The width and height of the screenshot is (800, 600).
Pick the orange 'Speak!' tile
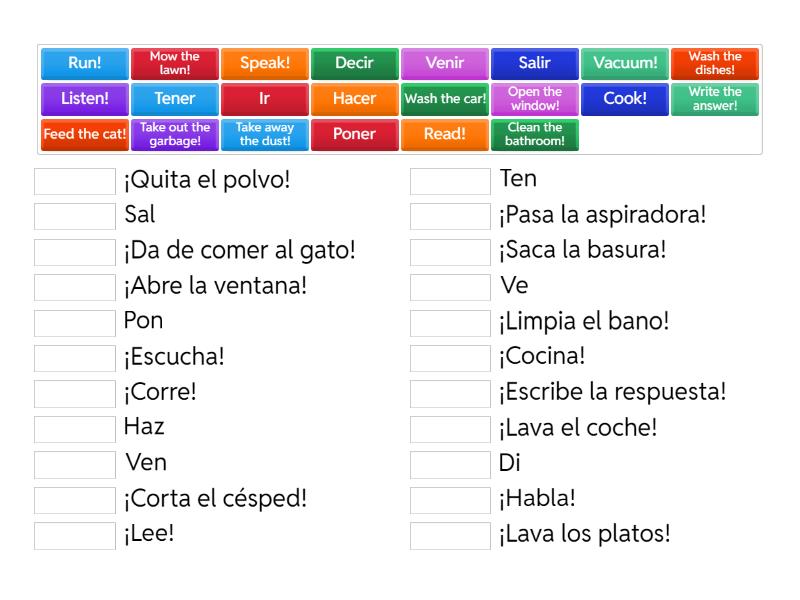[x=265, y=64]
